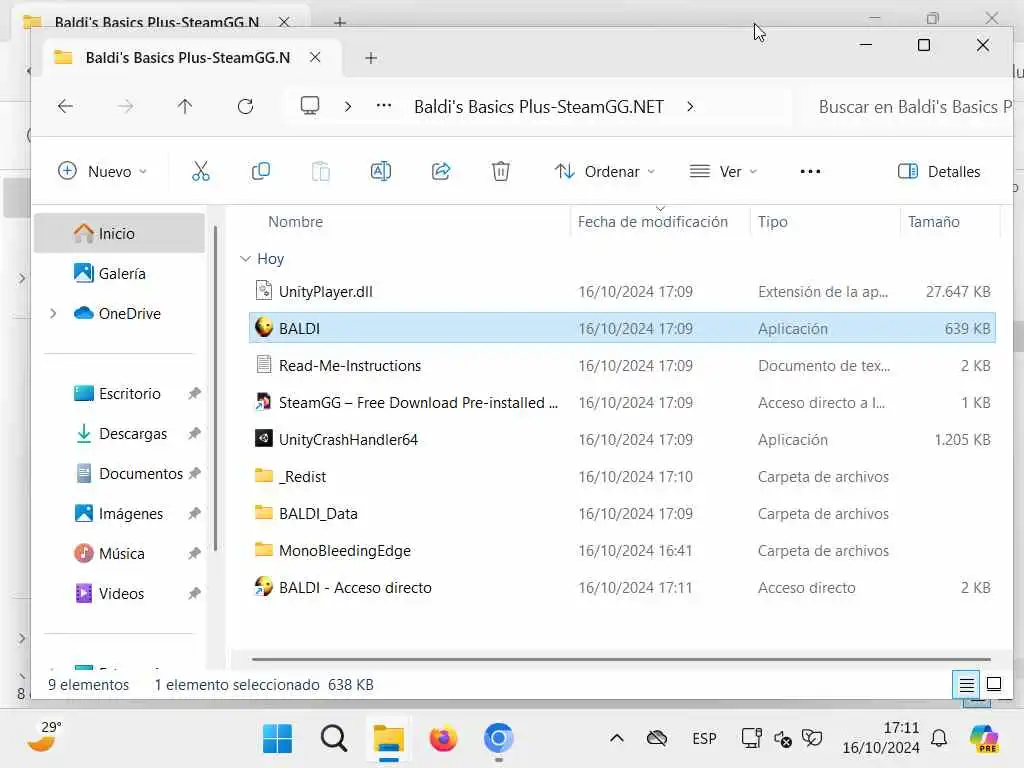
Task: Open Documentos in the sidebar
Action: tap(120, 473)
